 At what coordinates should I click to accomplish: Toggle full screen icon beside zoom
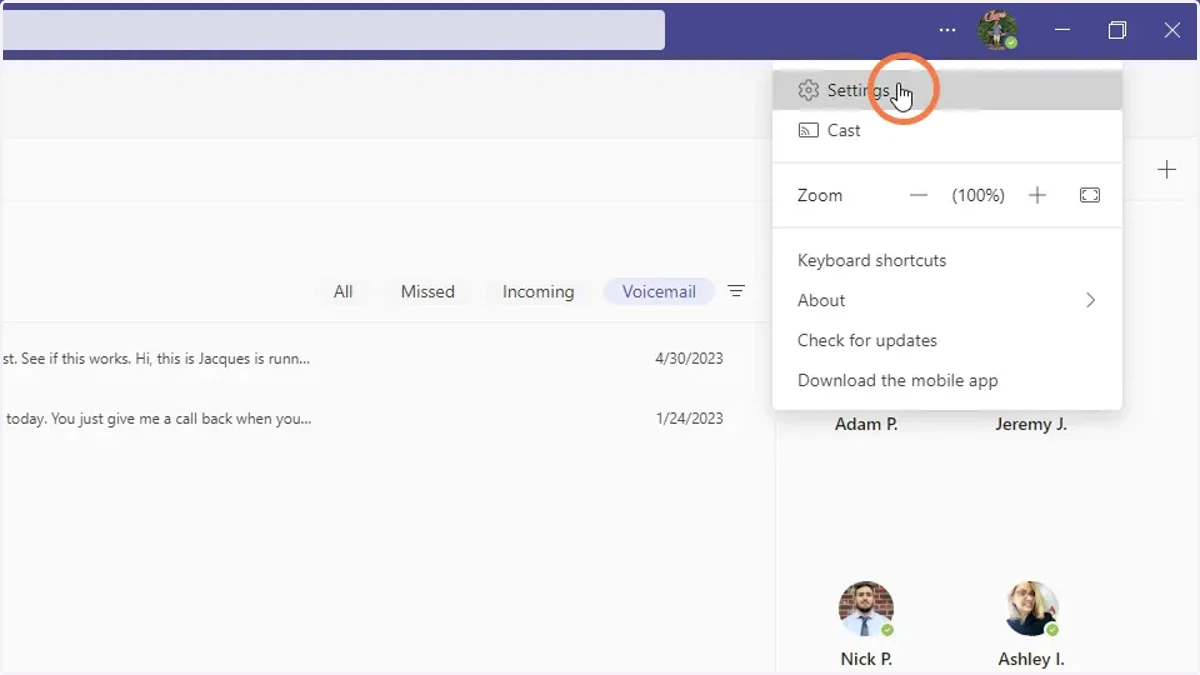tap(1090, 195)
